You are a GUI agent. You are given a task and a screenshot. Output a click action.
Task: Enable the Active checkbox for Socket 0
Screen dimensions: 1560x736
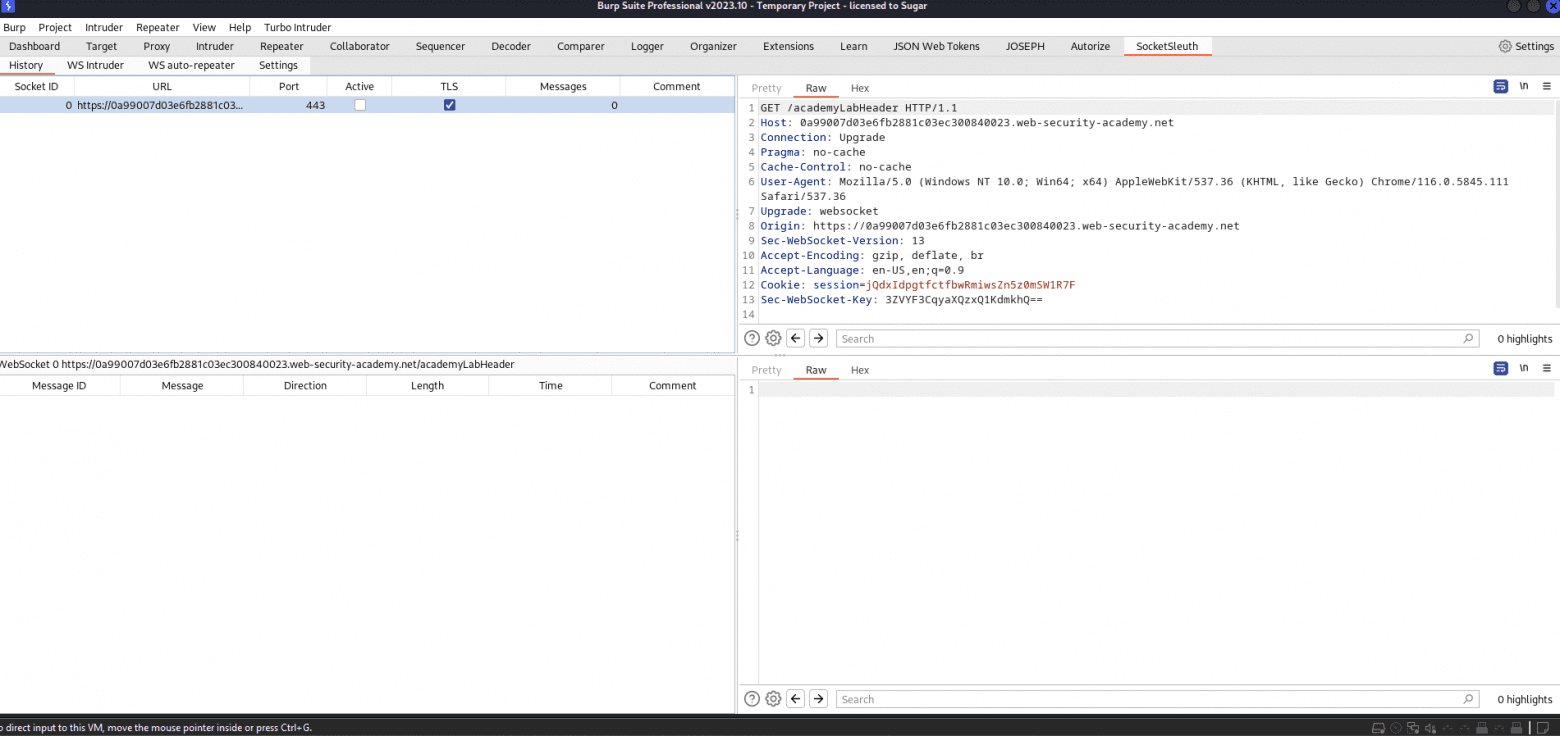pos(360,105)
